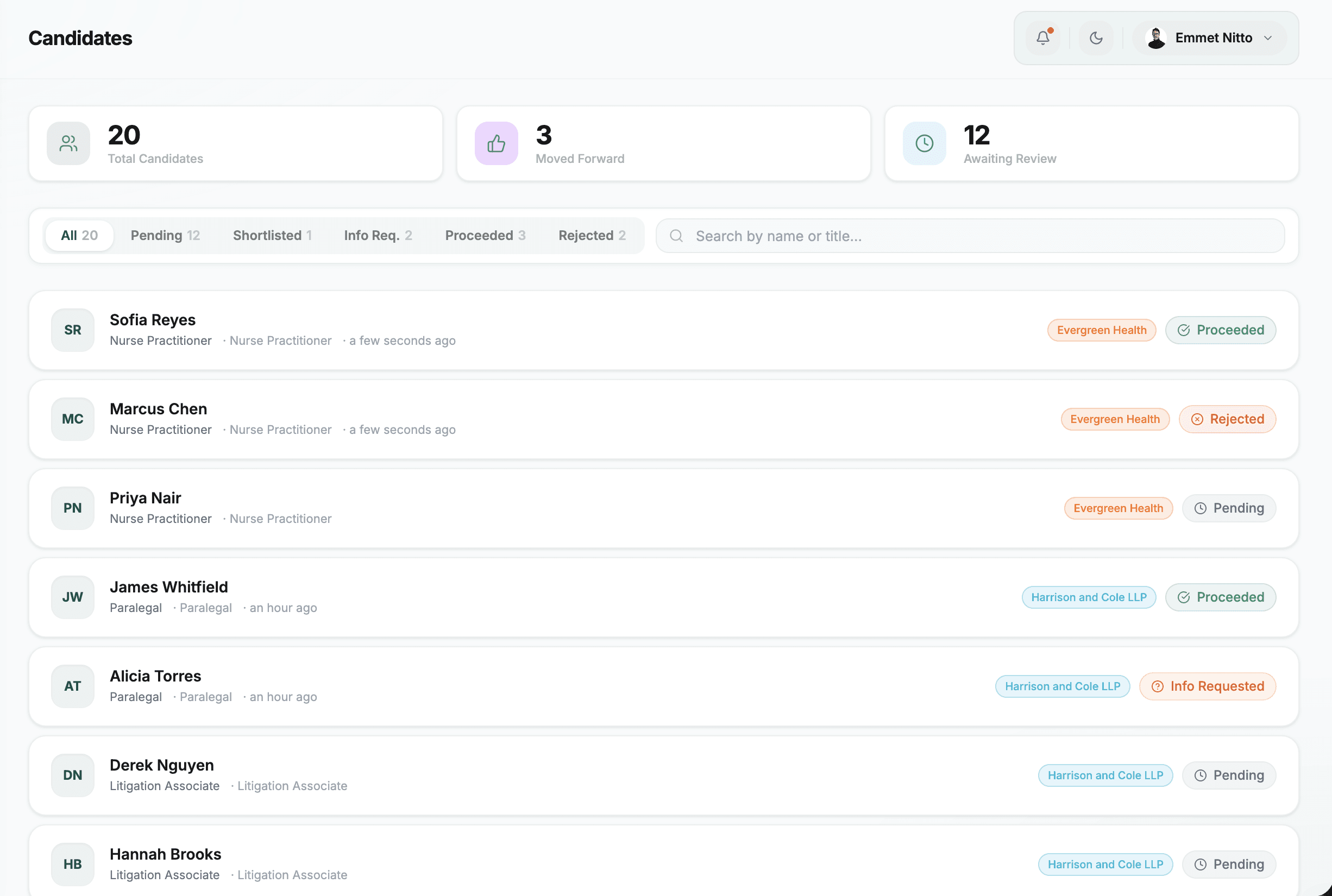Click the Proceeded check icon on Sofia Reyes

pyautogui.click(x=1184, y=330)
